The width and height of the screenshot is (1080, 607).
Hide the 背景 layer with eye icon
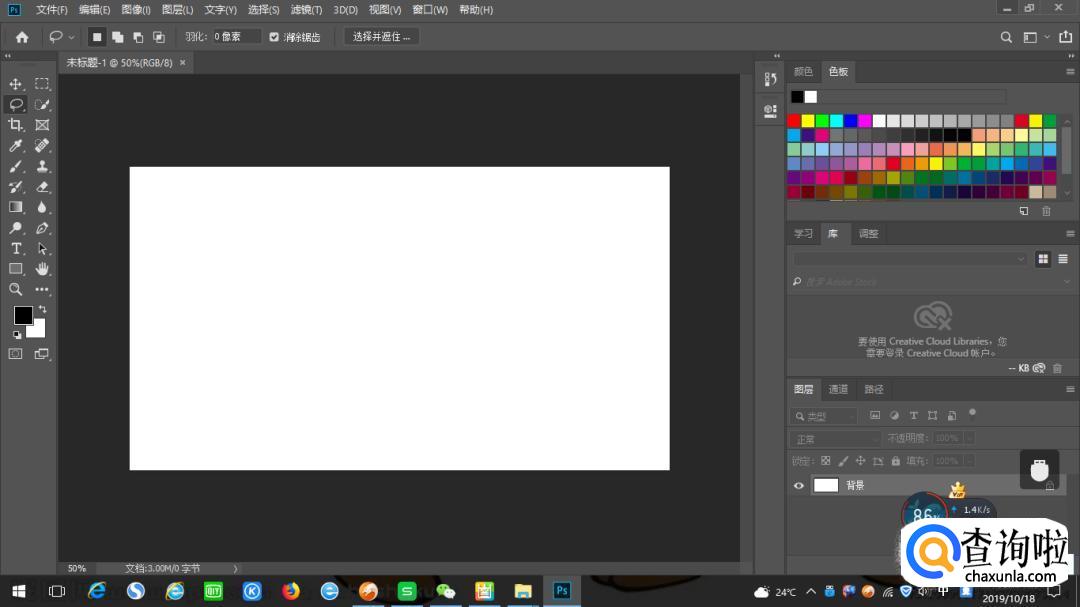798,486
